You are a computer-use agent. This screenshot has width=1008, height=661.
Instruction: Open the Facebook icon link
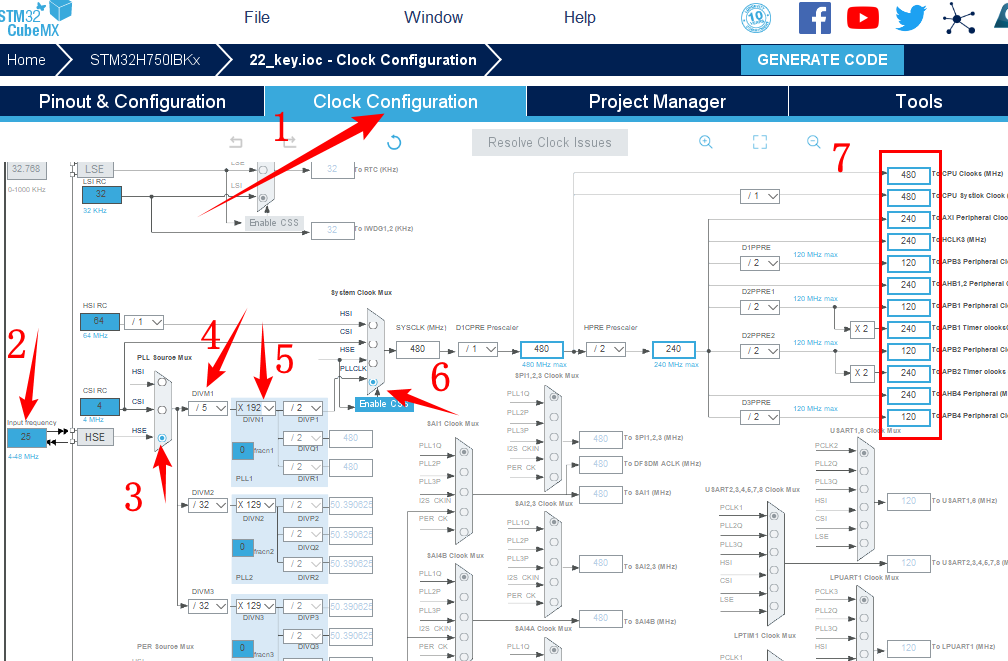coord(815,18)
